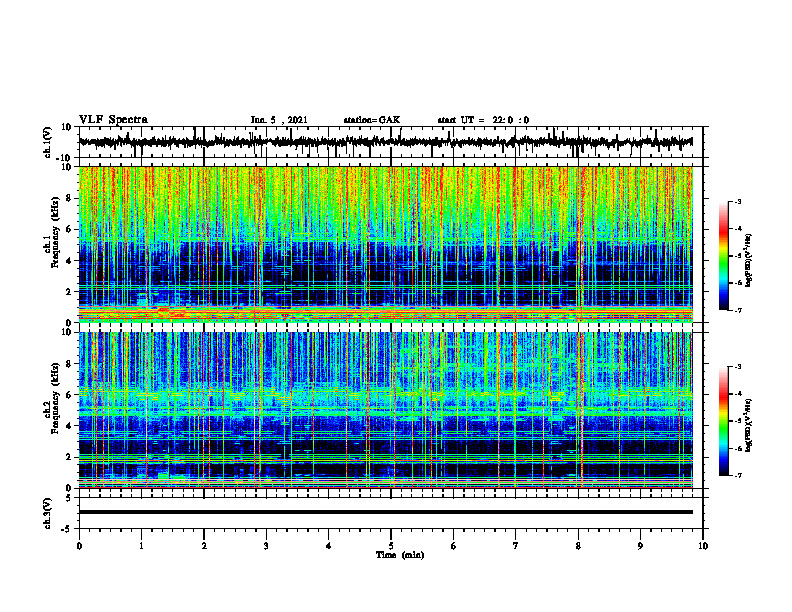
Task: Click the ch.2 spectrogram panel
Action: pos(386,410)
